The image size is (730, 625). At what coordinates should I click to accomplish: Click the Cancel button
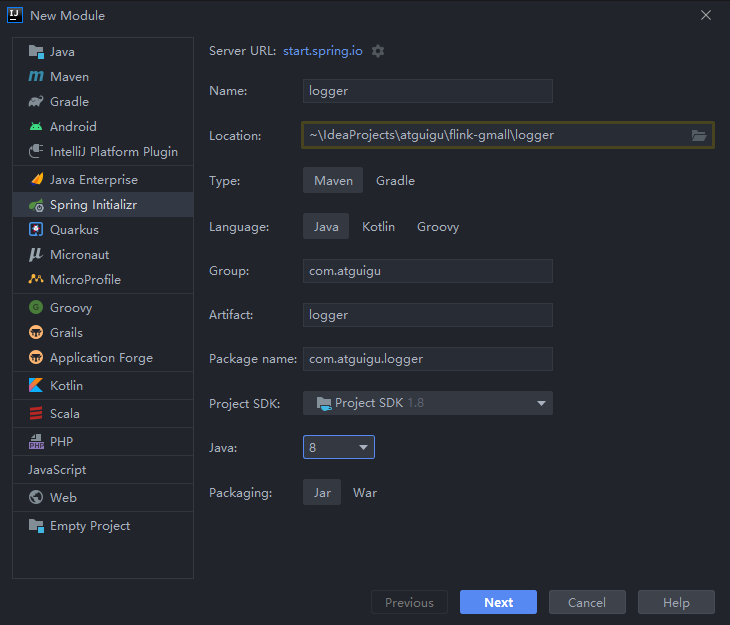pyautogui.click(x=587, y=602)
